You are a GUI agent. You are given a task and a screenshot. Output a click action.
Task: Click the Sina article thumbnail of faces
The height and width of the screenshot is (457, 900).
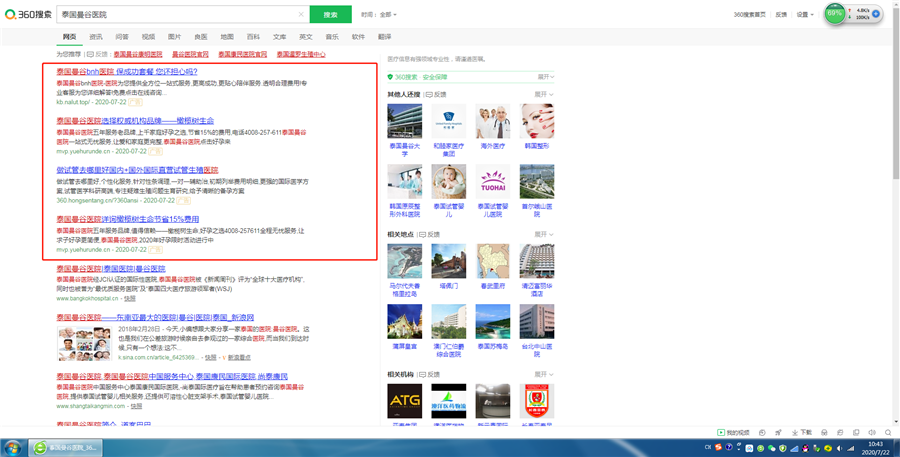(84, 343)
